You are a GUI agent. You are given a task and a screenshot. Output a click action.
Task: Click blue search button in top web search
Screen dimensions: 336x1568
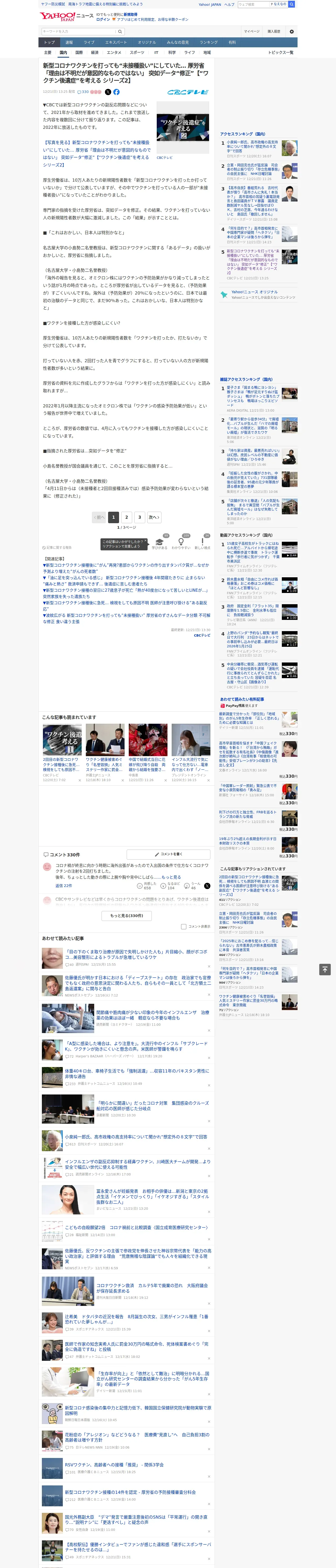click(x=292, y=4)
